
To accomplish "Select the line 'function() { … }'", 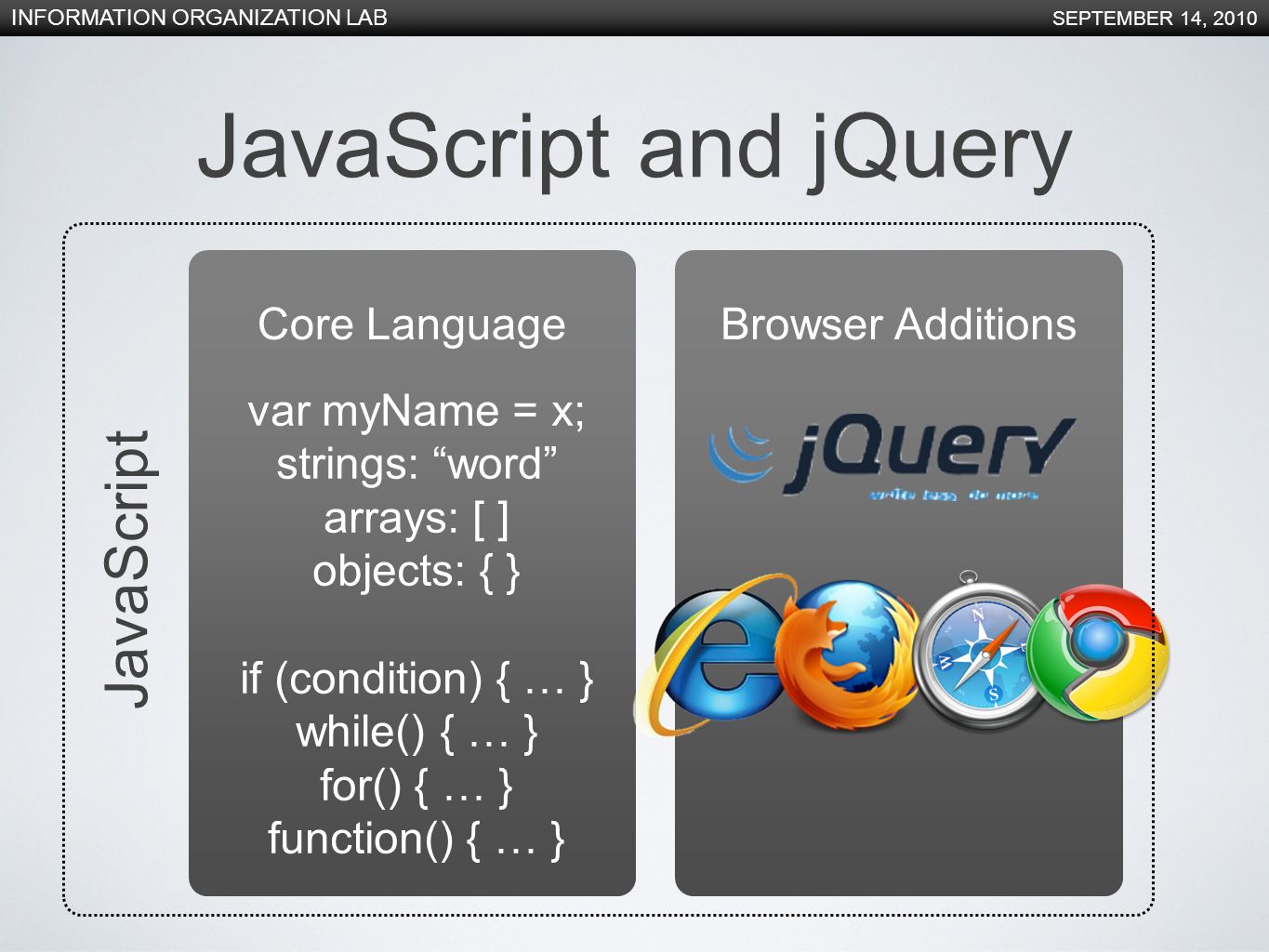I will pyautogui.click(x=416, y=839).
